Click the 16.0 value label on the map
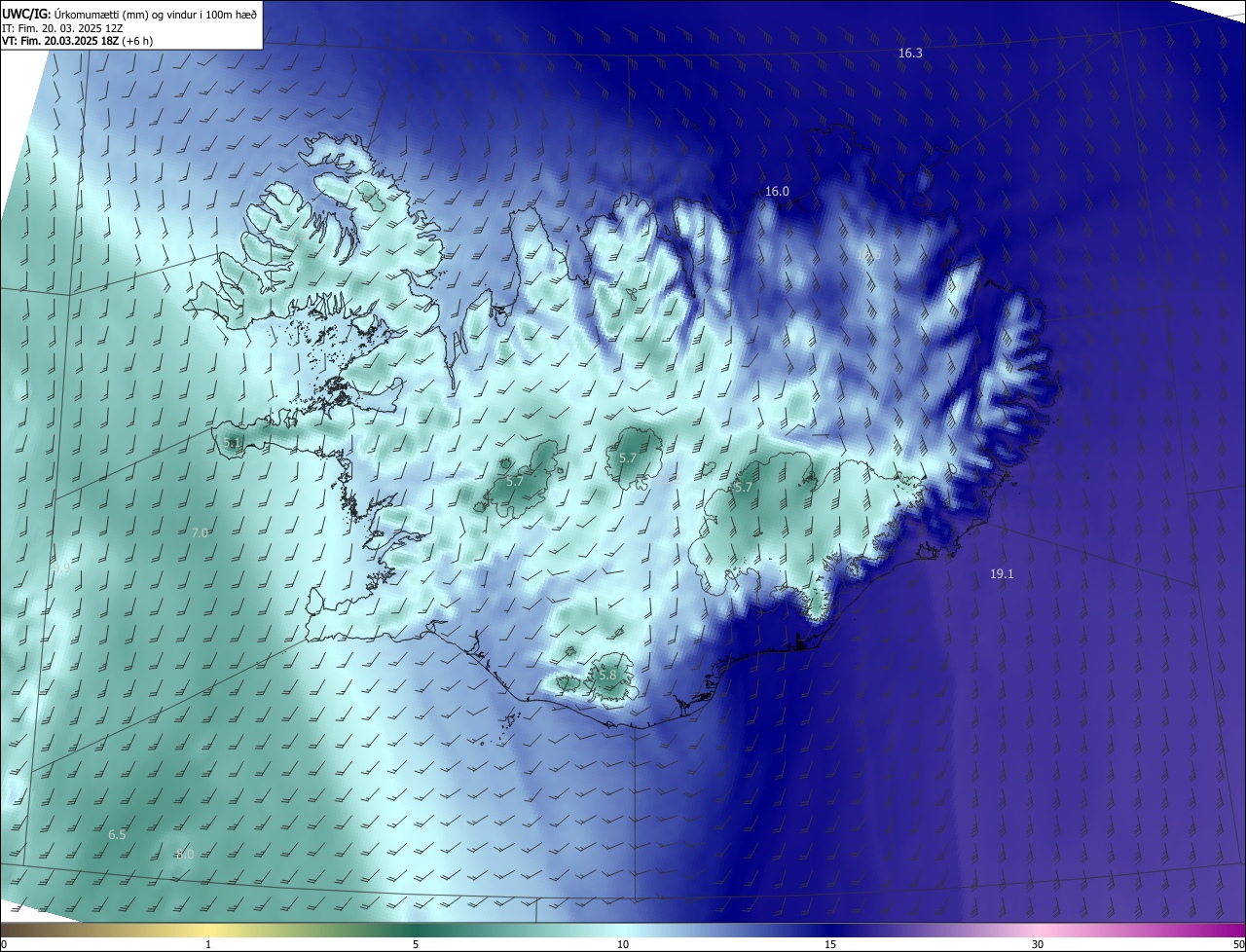This screenshot has height=952, width=1246. (x=777, y=192)
